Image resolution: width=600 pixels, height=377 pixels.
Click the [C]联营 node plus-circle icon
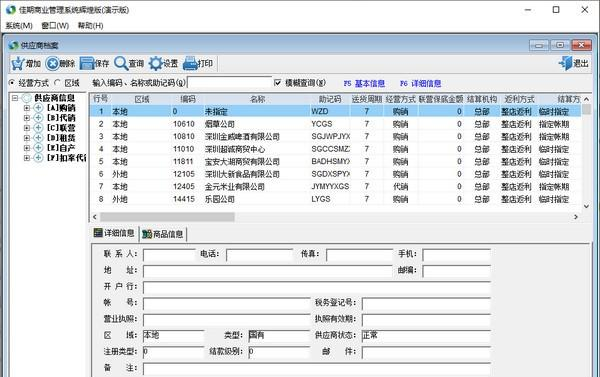click(x=38, y=128)
